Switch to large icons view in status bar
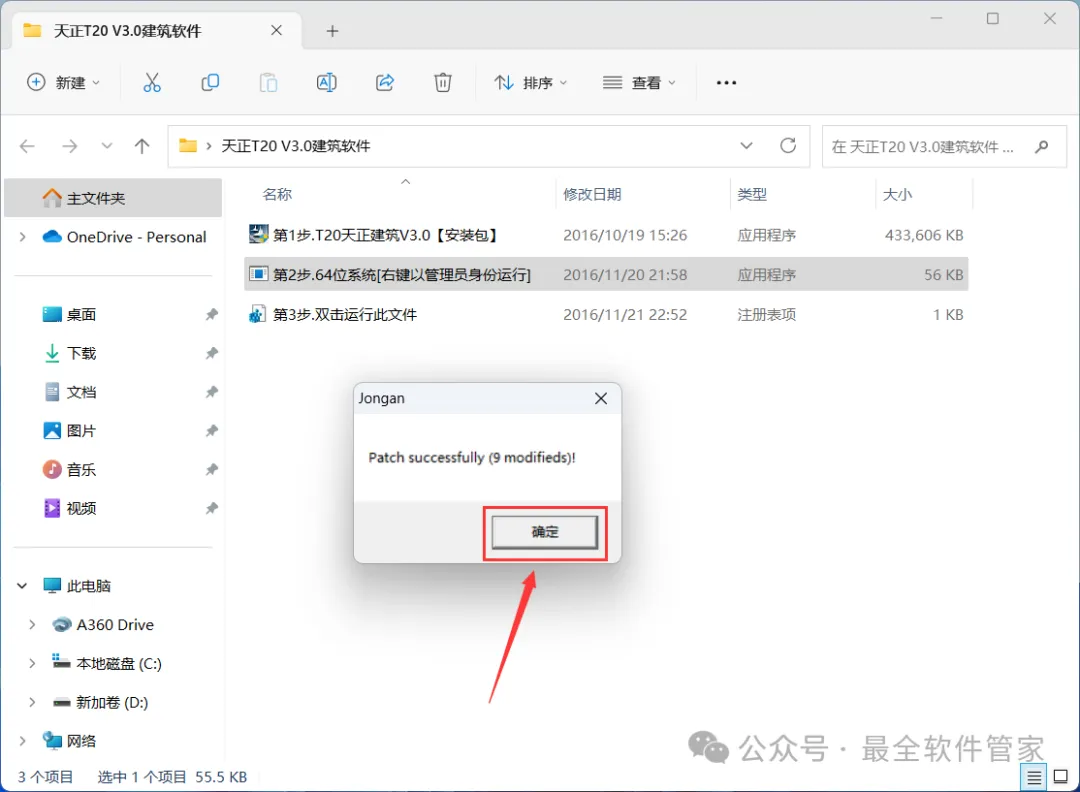The height and width of the screenshot is (792, 1080). (x=1061, y=778)
